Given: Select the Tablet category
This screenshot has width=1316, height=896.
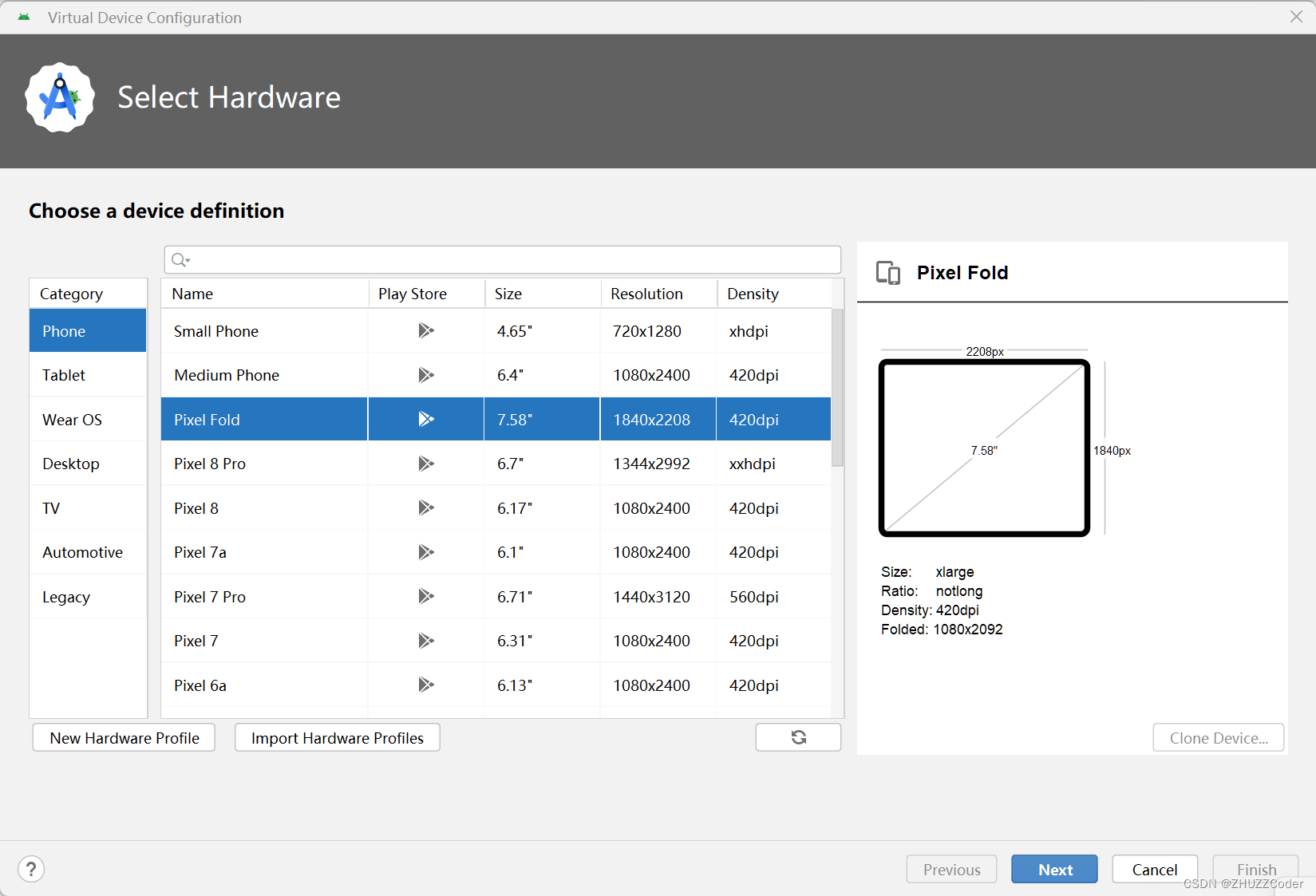Looking at the screenshot, I should (x=88, y=375).
